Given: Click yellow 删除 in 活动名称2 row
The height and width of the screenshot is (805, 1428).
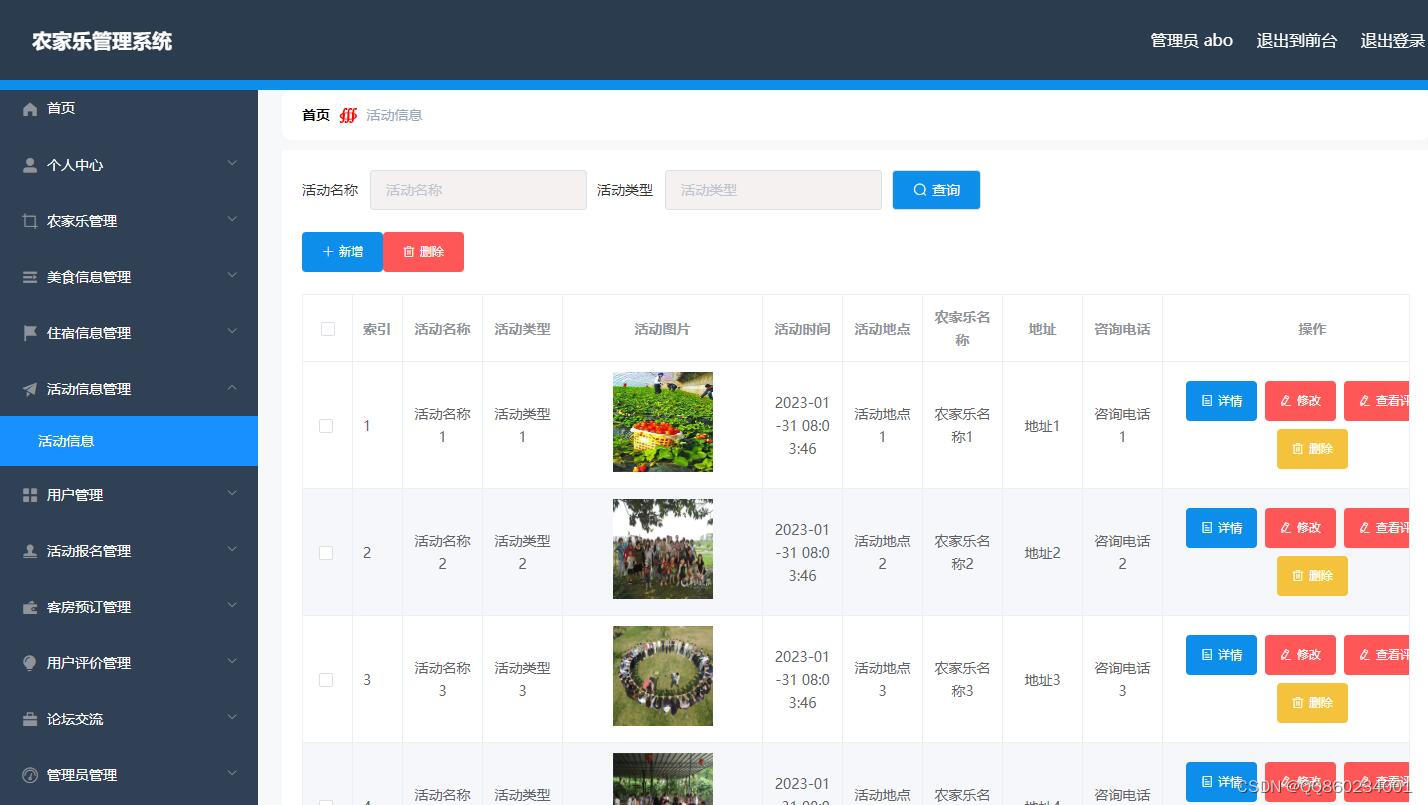Looking at the screenshot, I should pyautogui.click(x=1312, y=576).
